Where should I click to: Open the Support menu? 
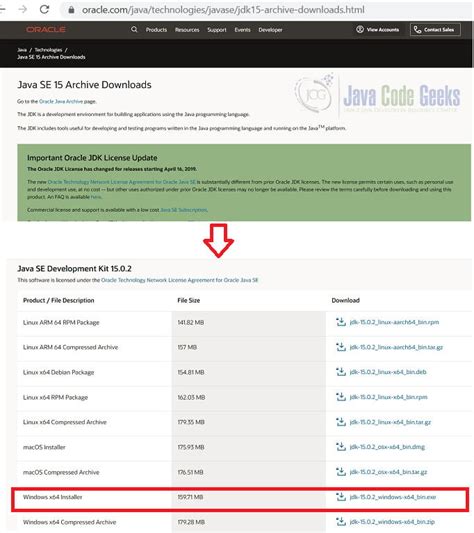pos(217,30)
